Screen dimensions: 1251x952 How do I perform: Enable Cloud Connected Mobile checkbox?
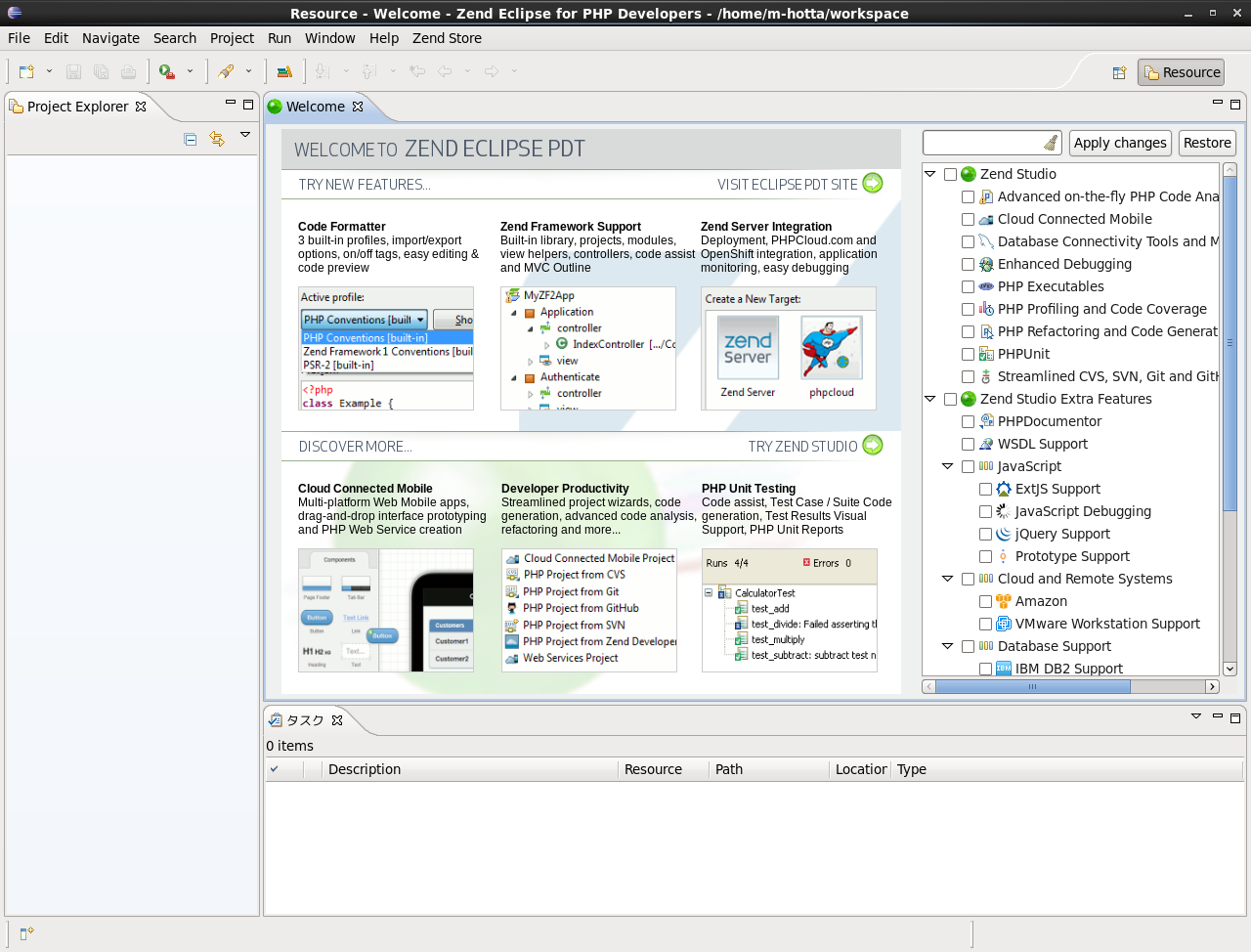pyautogui.click(x=968, y=219)
